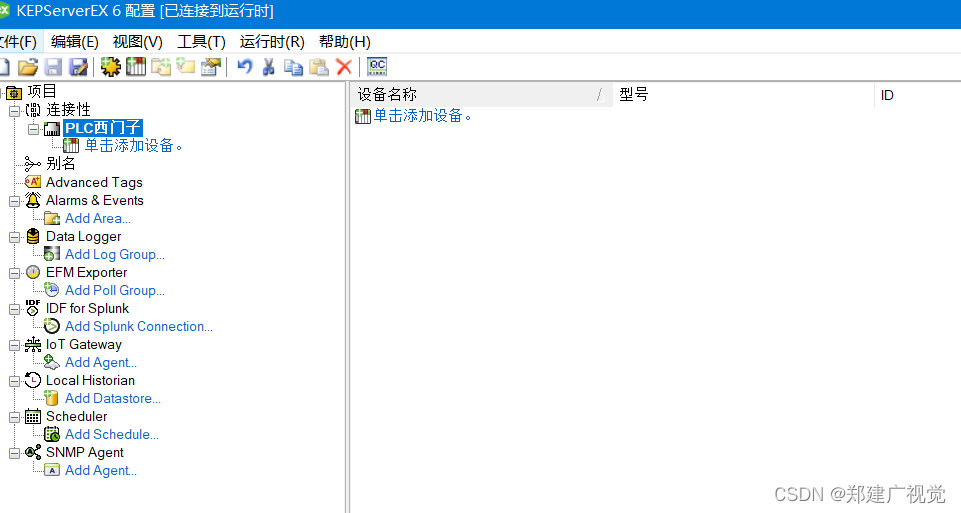
Task: Select the 别名 label in tree
Action: click(61, 164)
